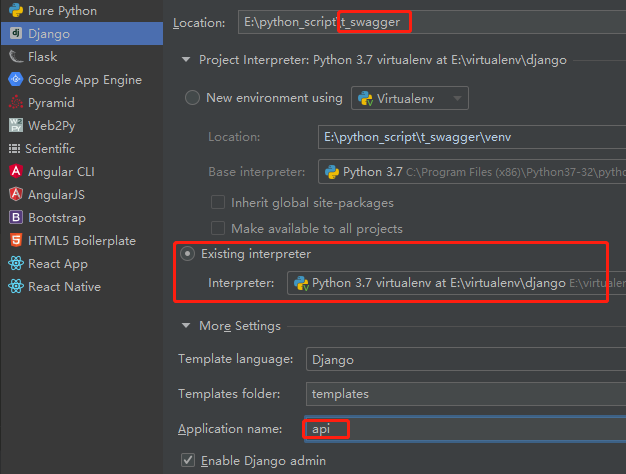626x474 pixels.
Task: Choose Flask project type
Action: tap(43, 57)
